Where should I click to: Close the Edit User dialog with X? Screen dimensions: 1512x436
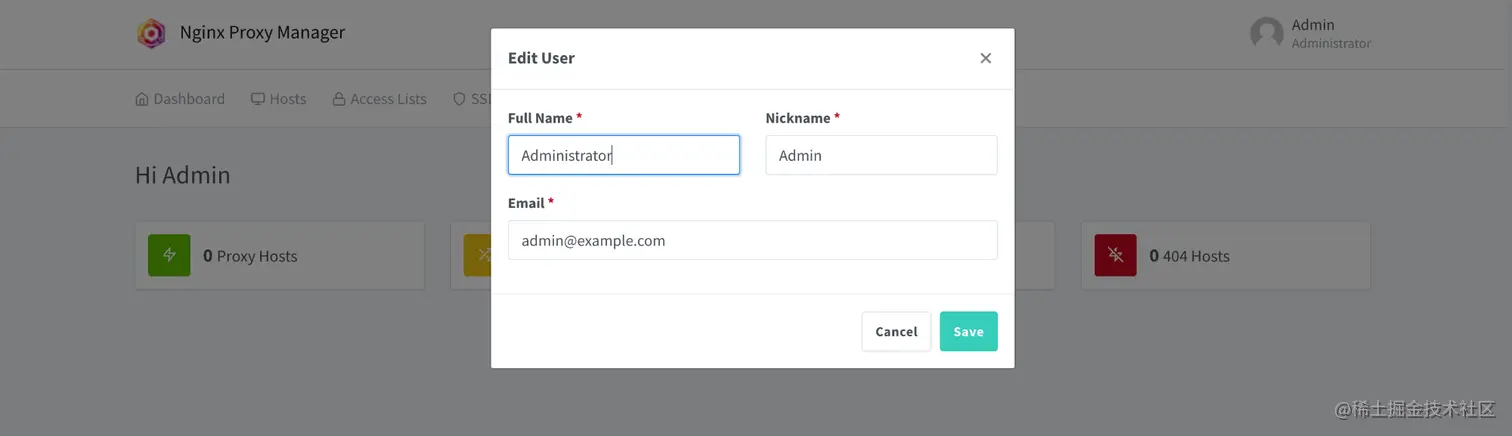point(985,58)
